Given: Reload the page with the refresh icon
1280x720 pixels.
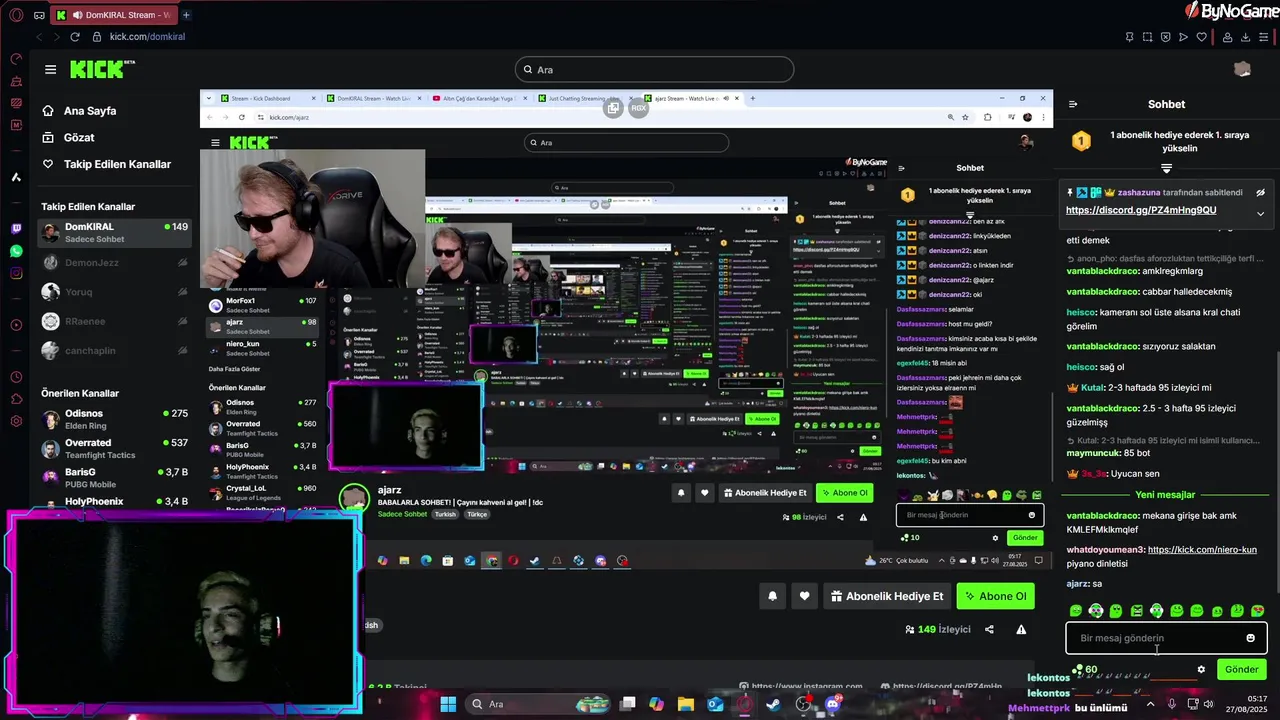Looking at the screenshot, I should coord(74,37).
